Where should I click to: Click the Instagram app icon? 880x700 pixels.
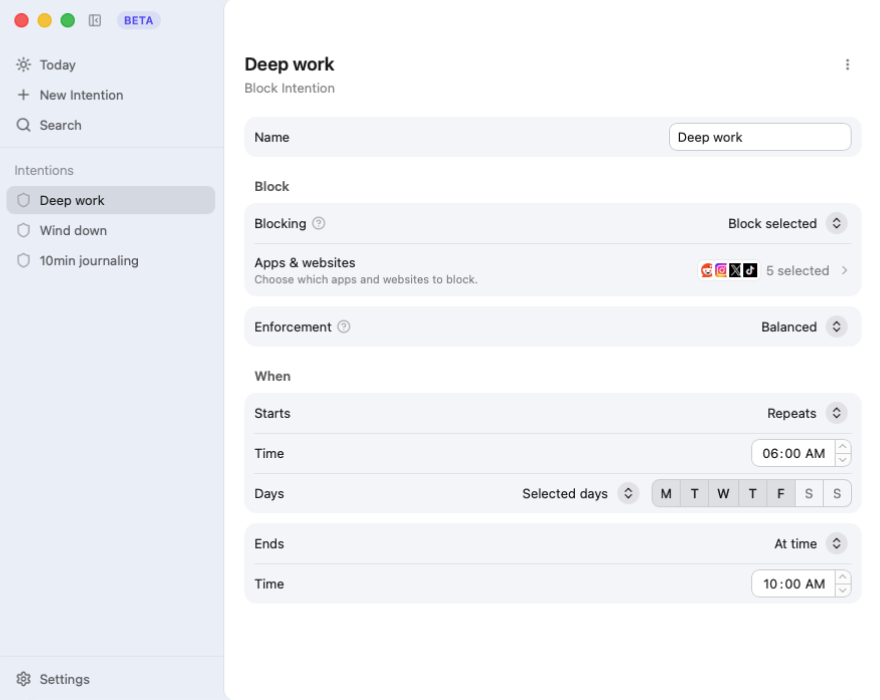click(x=721, y=271)
